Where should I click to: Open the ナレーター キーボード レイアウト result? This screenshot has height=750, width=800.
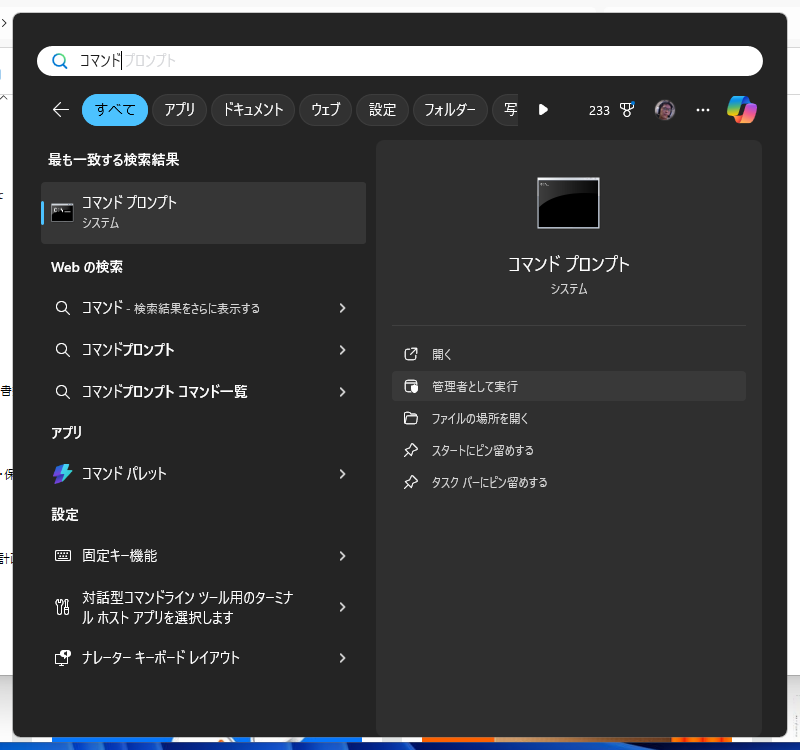coord(204,658)
